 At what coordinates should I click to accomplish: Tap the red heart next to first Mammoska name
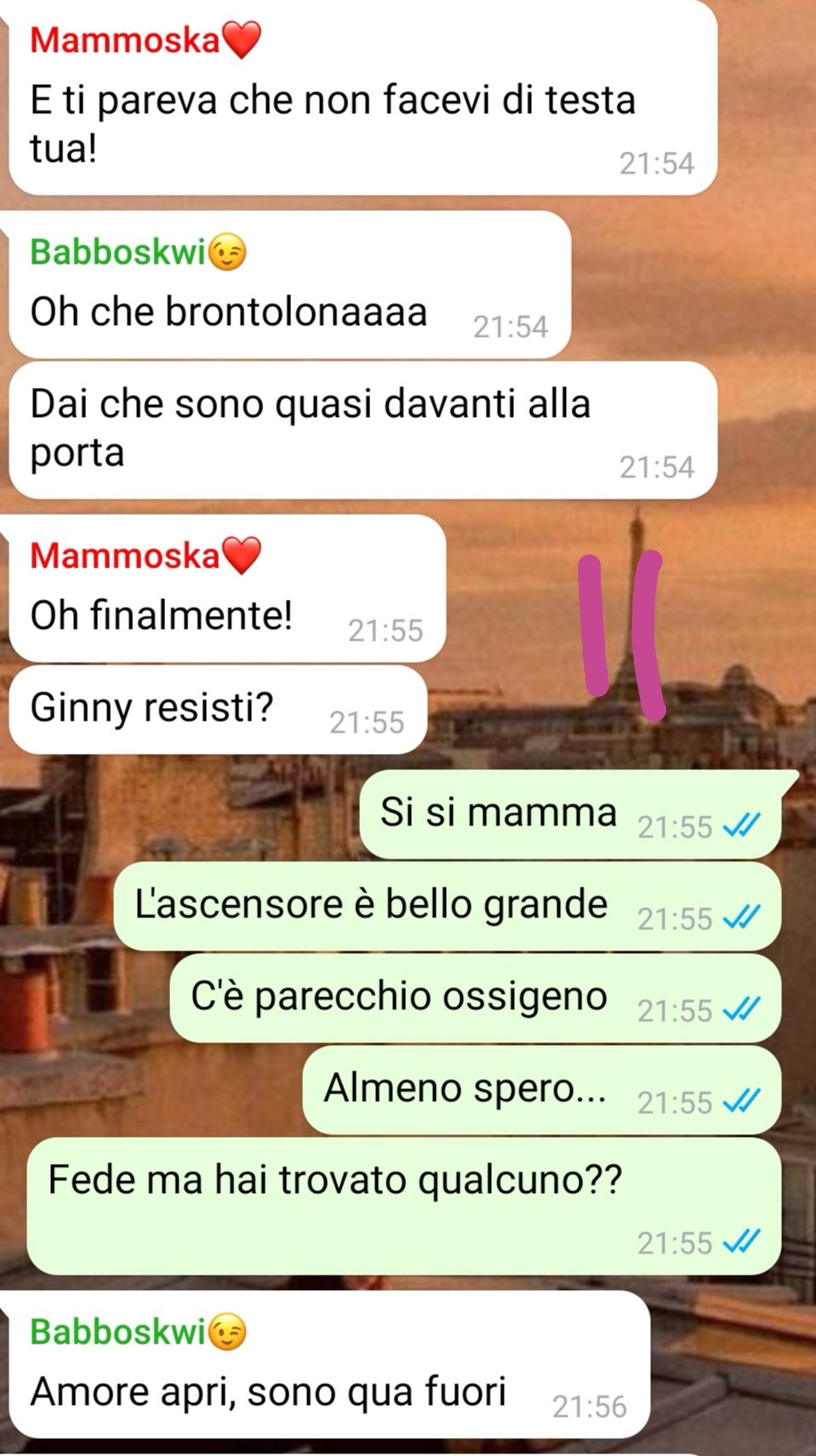241,40
